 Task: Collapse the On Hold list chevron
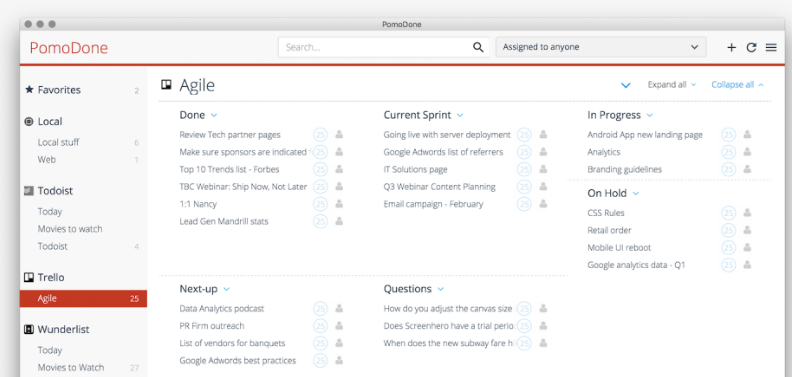[x=635, y=194]
